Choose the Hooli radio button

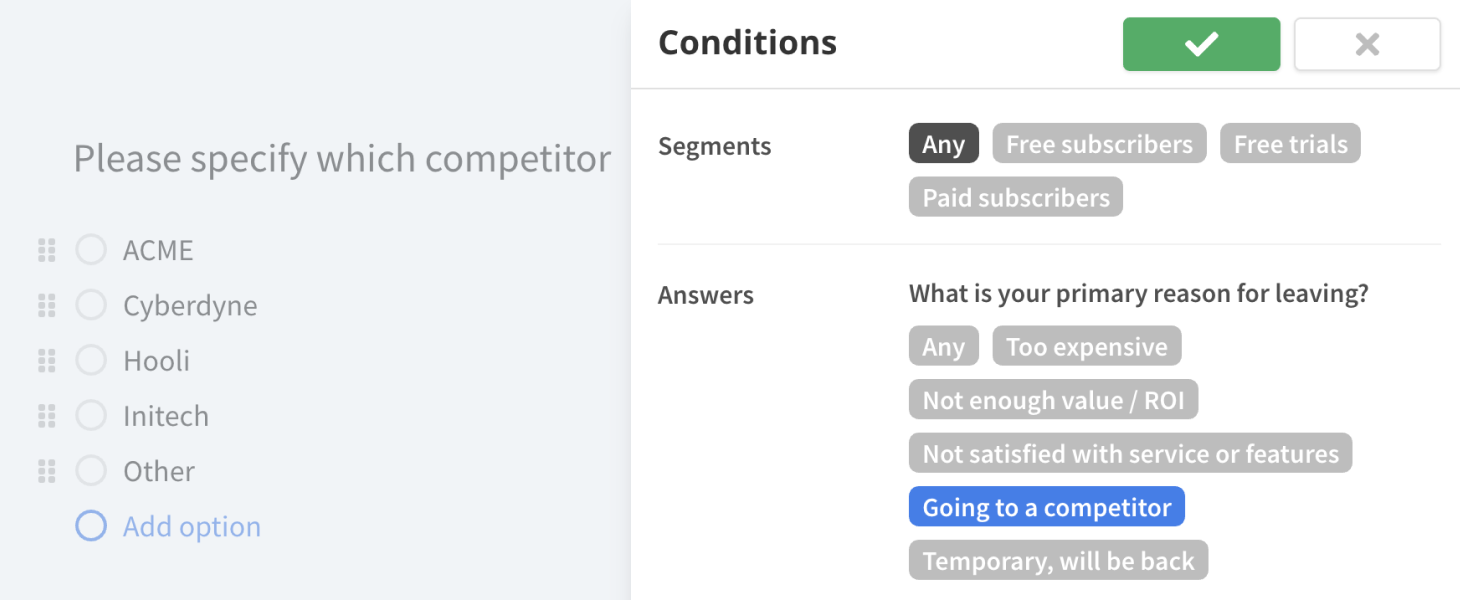tap(91, 361)
